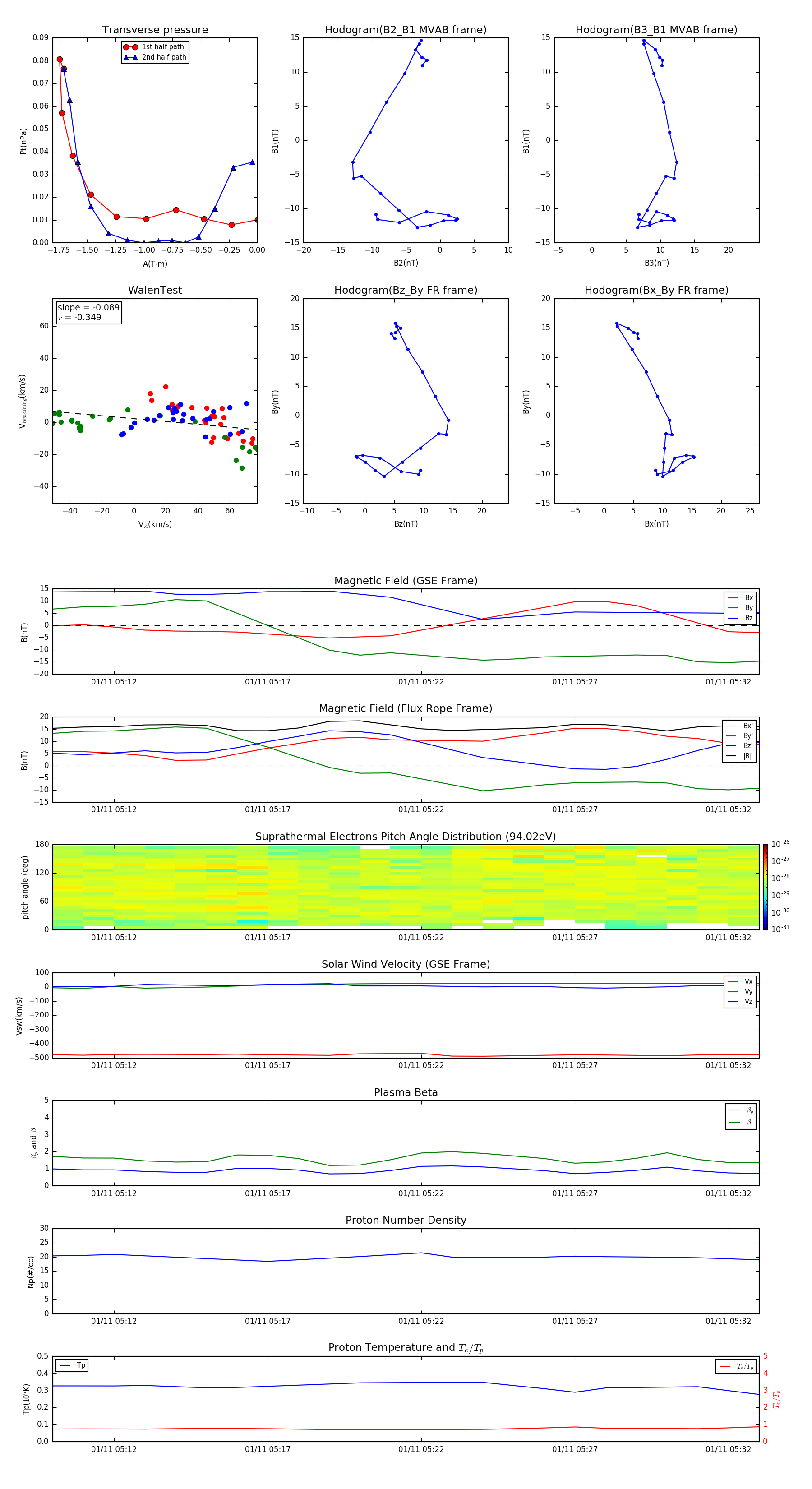This screenshot has height=1489, width=812.
Task: Click the pitch angle colorbar strip
Action: 765,887
